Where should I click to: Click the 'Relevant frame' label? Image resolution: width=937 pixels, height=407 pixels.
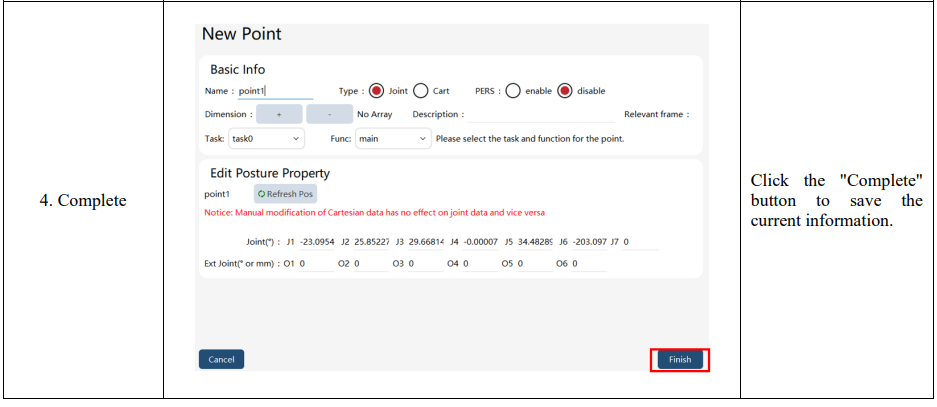point(657,114)
